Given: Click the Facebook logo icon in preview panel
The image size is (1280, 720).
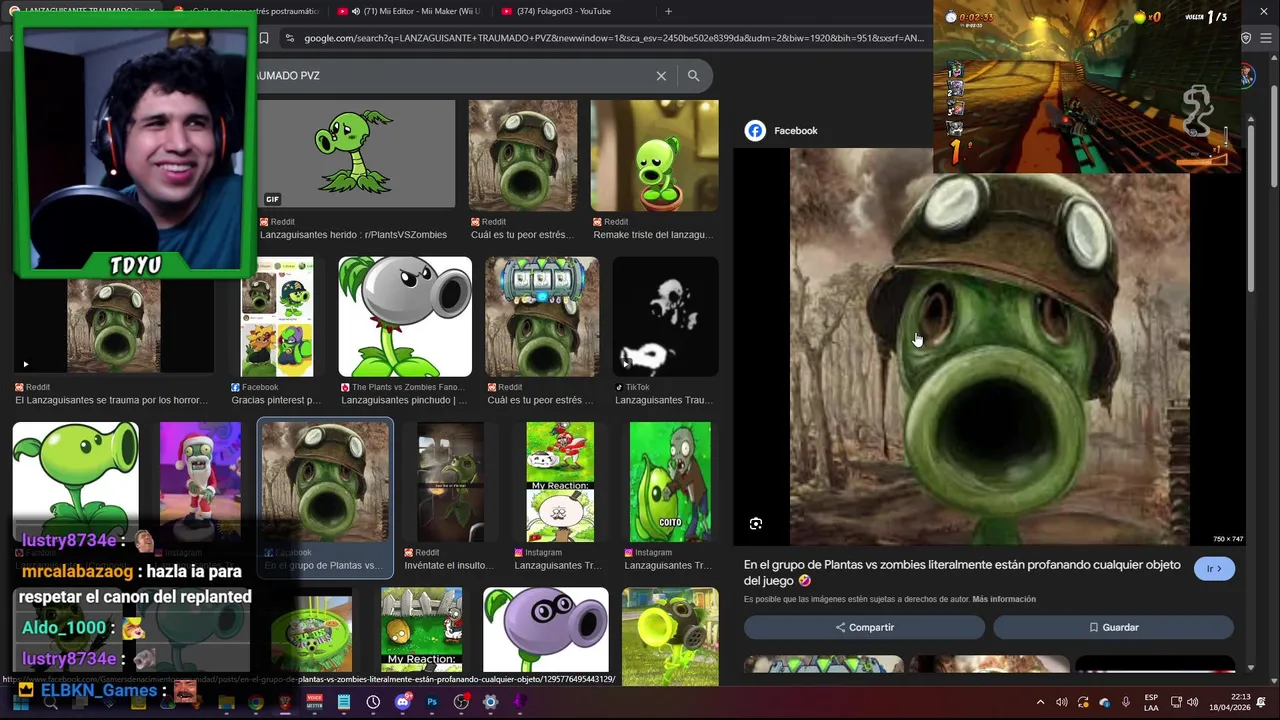Looking at the screenshot, I should 755,131.
